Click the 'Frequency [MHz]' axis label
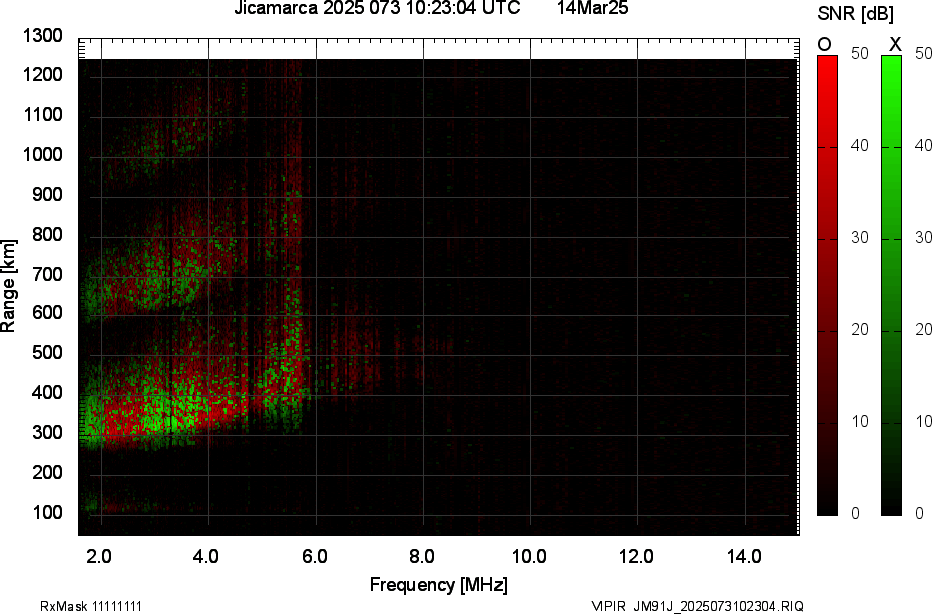 [438, 584]
